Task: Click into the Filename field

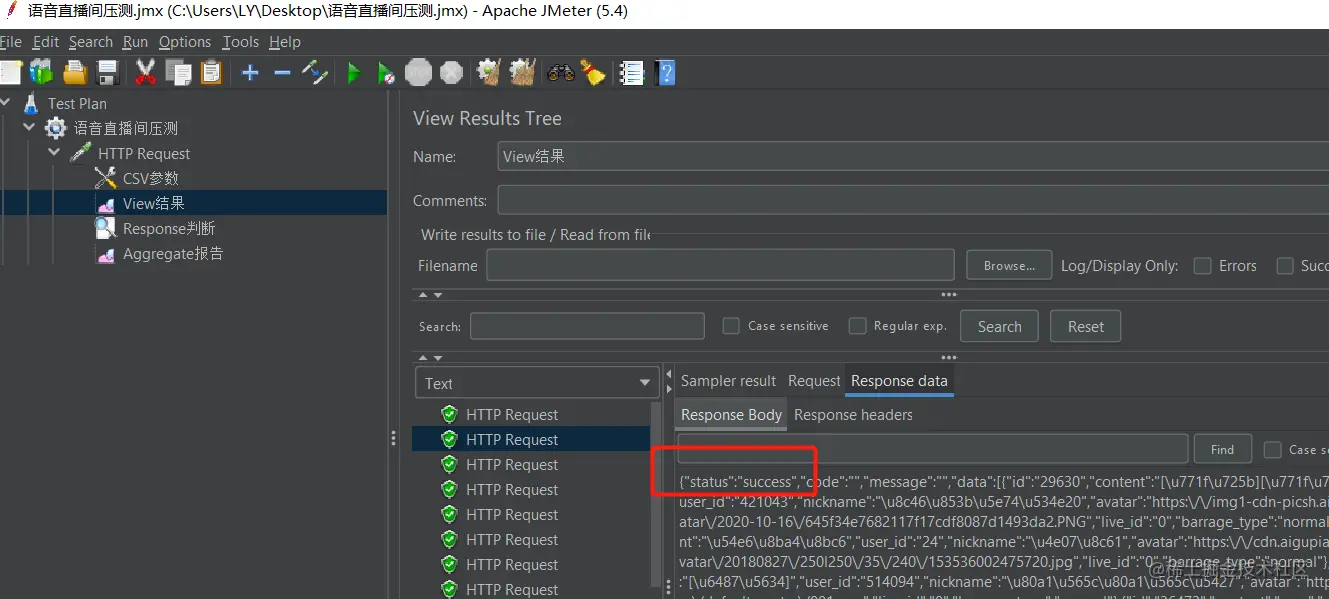Action: [720, 265]
